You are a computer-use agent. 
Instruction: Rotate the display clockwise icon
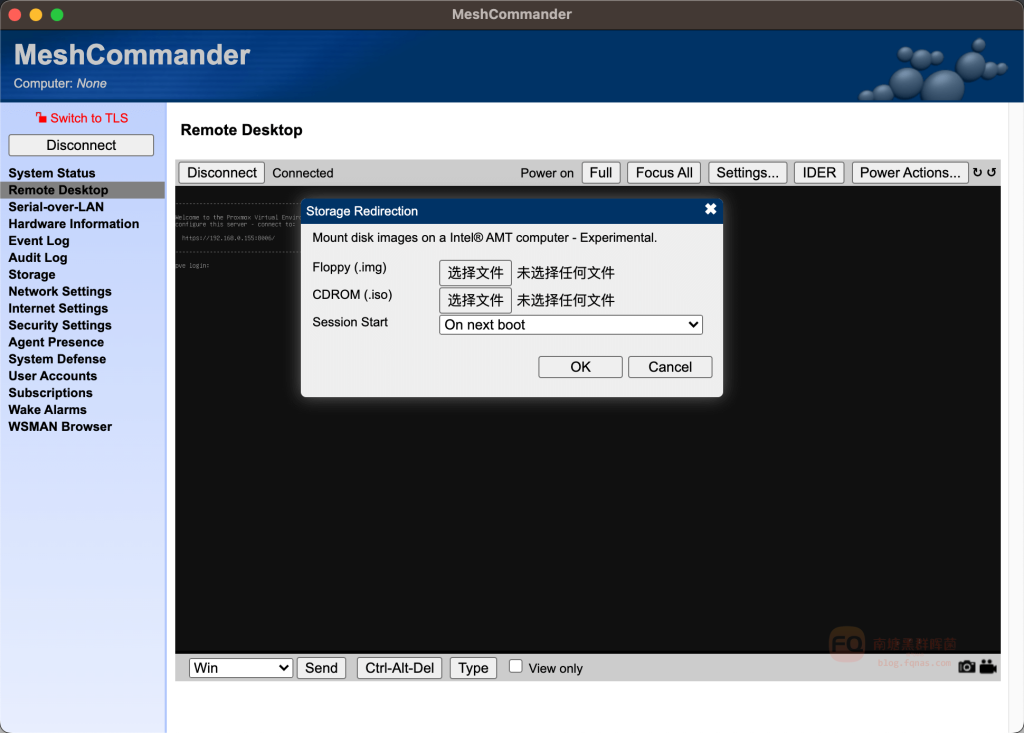click(978, 173)
